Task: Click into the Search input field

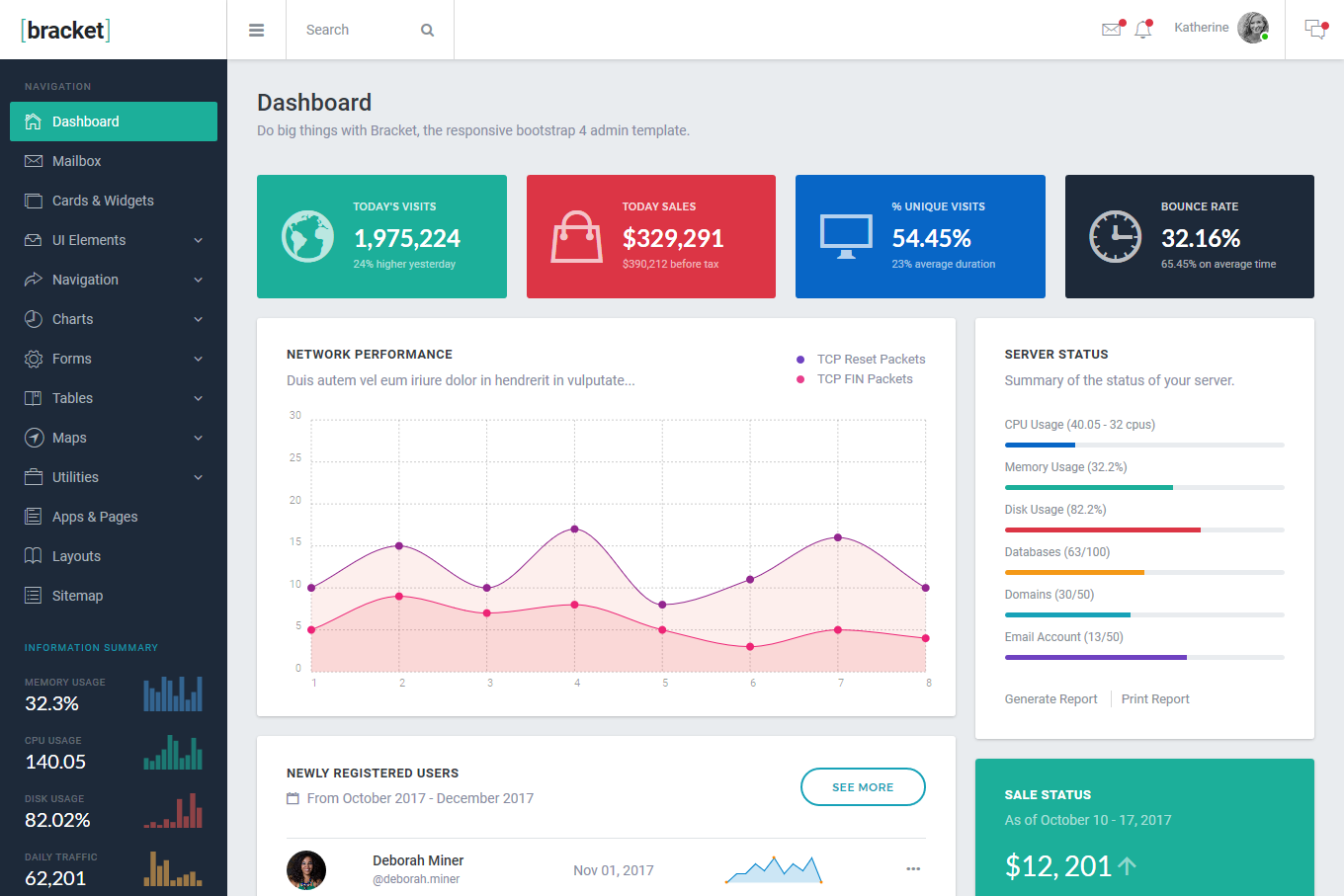Action: tap(356, 31)
